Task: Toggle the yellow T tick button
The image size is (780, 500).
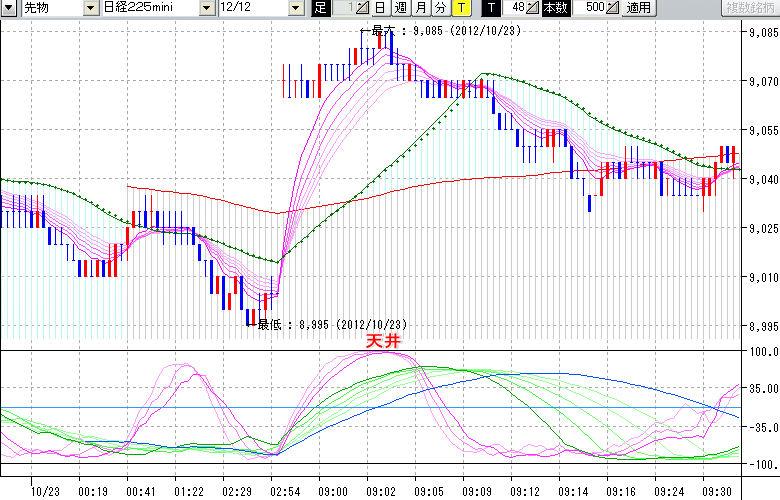Action: tap(461, 8)
